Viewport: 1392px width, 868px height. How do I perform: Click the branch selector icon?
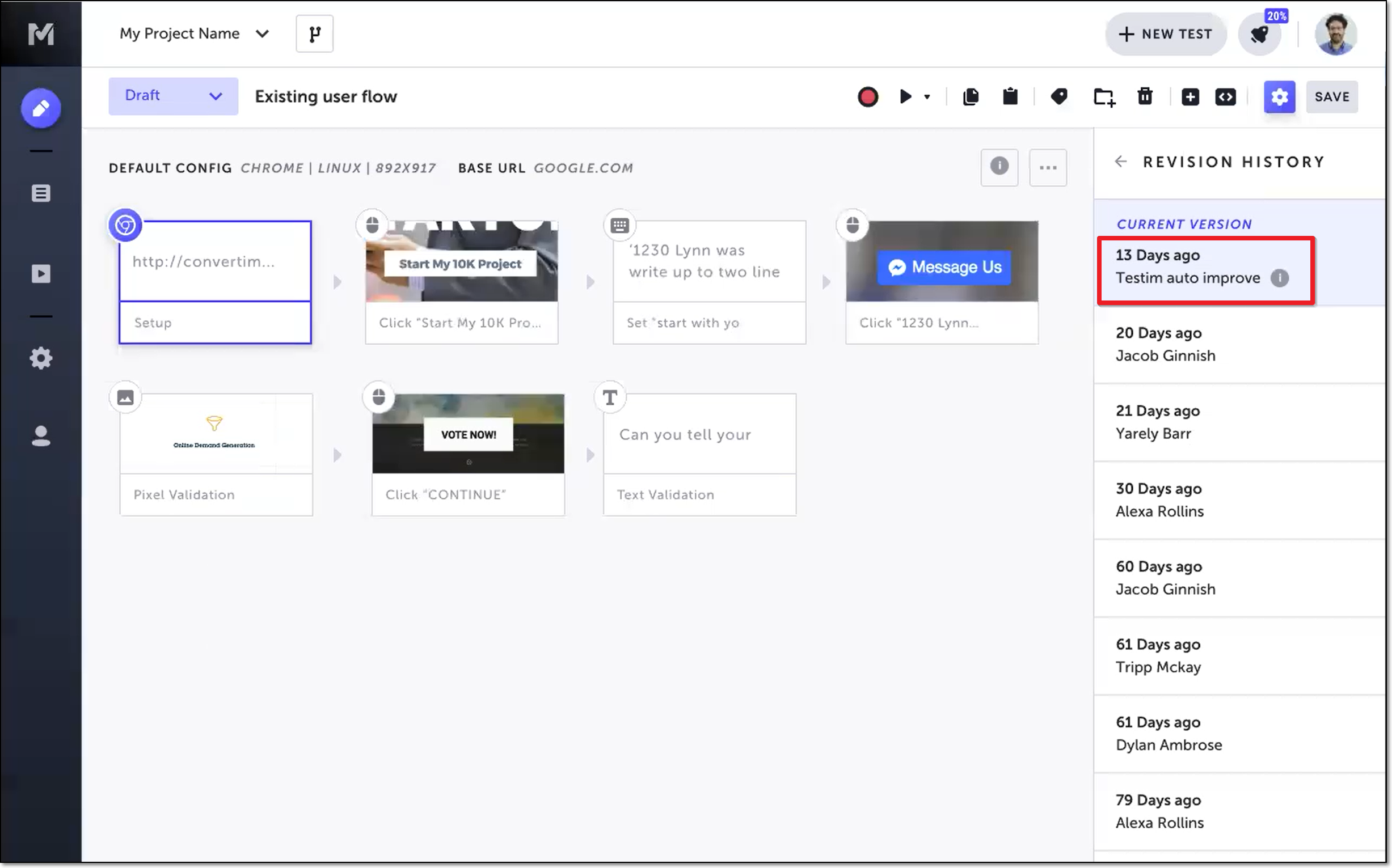coord(314,34)
